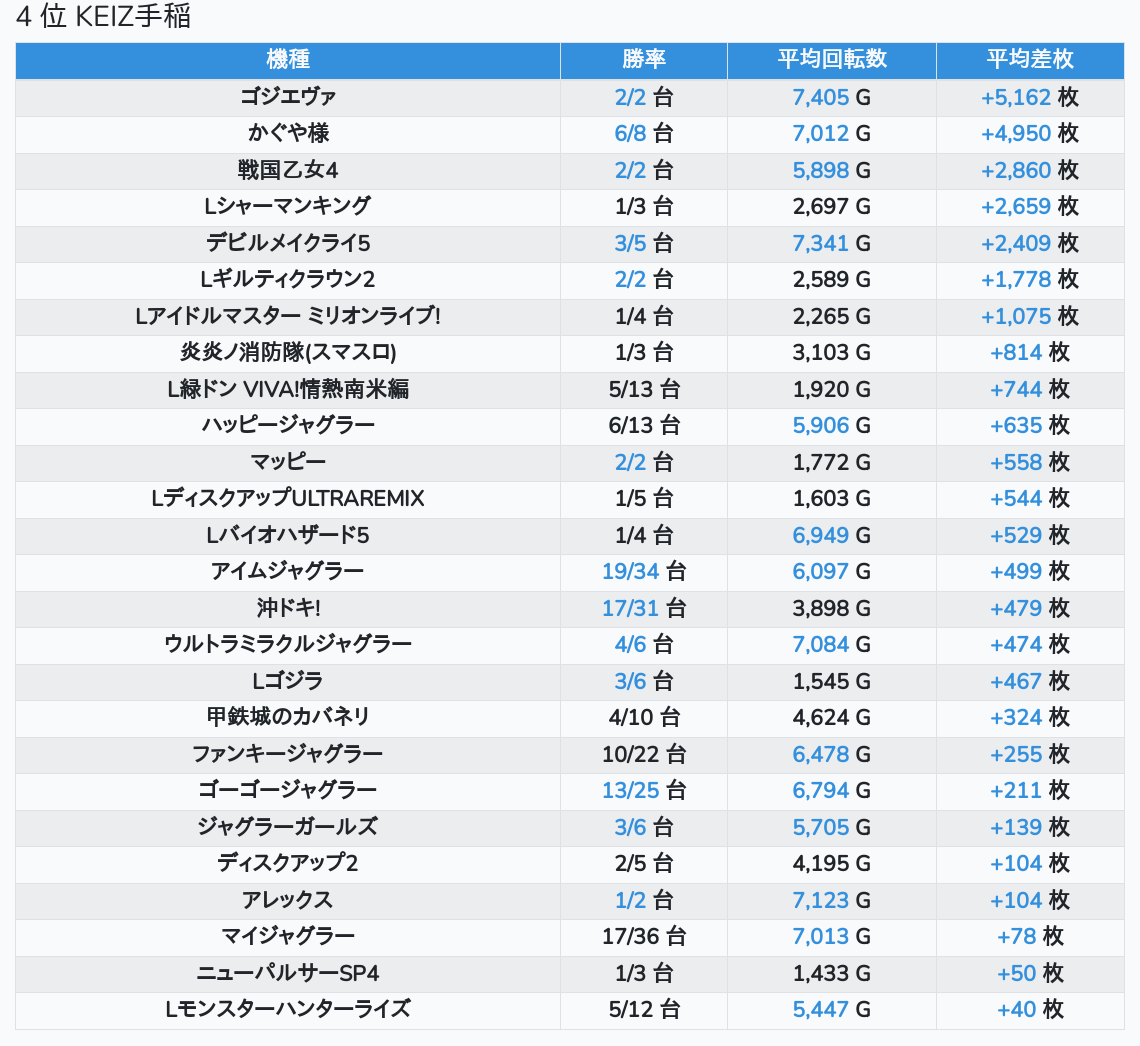Click the 17/36 台 win rate value
1140x1046 pixels.
click(x=644, y=937)
